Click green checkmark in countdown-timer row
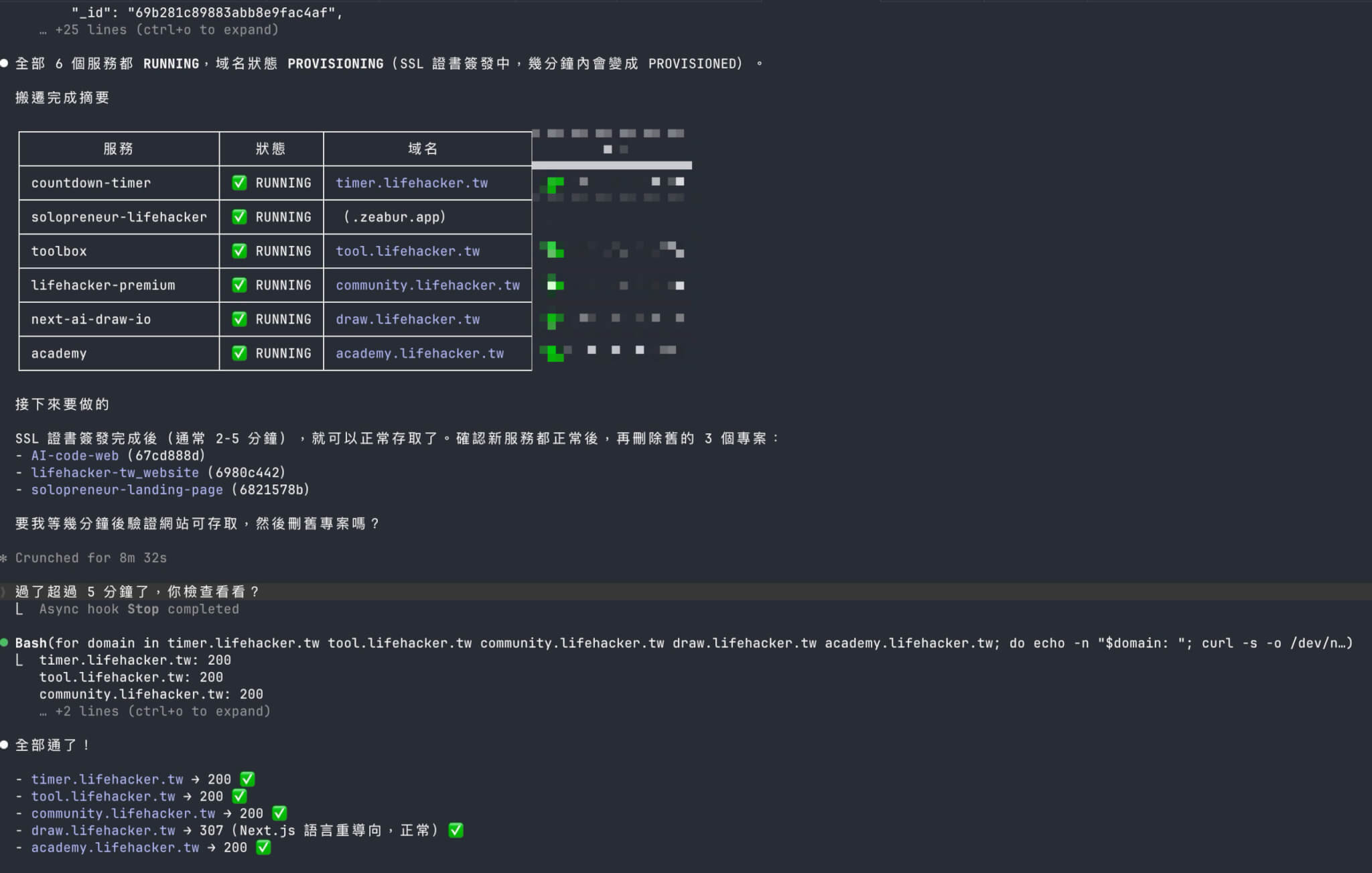The width and height of the screenshot is (1372, 873). tap(239, 183)
